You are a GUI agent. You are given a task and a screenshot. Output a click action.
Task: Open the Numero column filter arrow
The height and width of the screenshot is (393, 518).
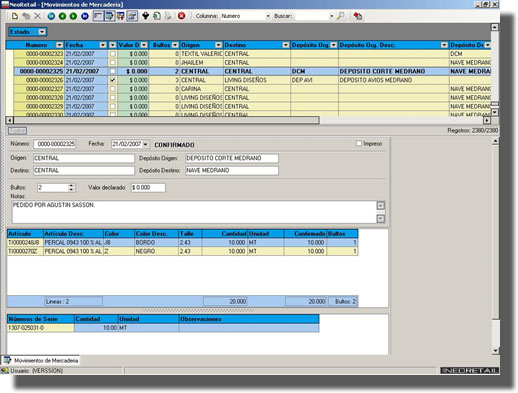click(59, 45)
